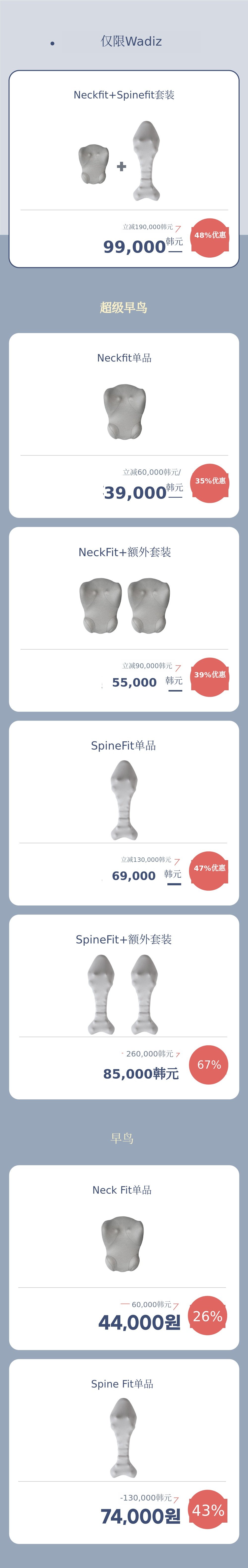The height and width of the screenshot is (1568, 248).
Task: Click the plus sign between bundle products
Action: (x=122, y=166)
